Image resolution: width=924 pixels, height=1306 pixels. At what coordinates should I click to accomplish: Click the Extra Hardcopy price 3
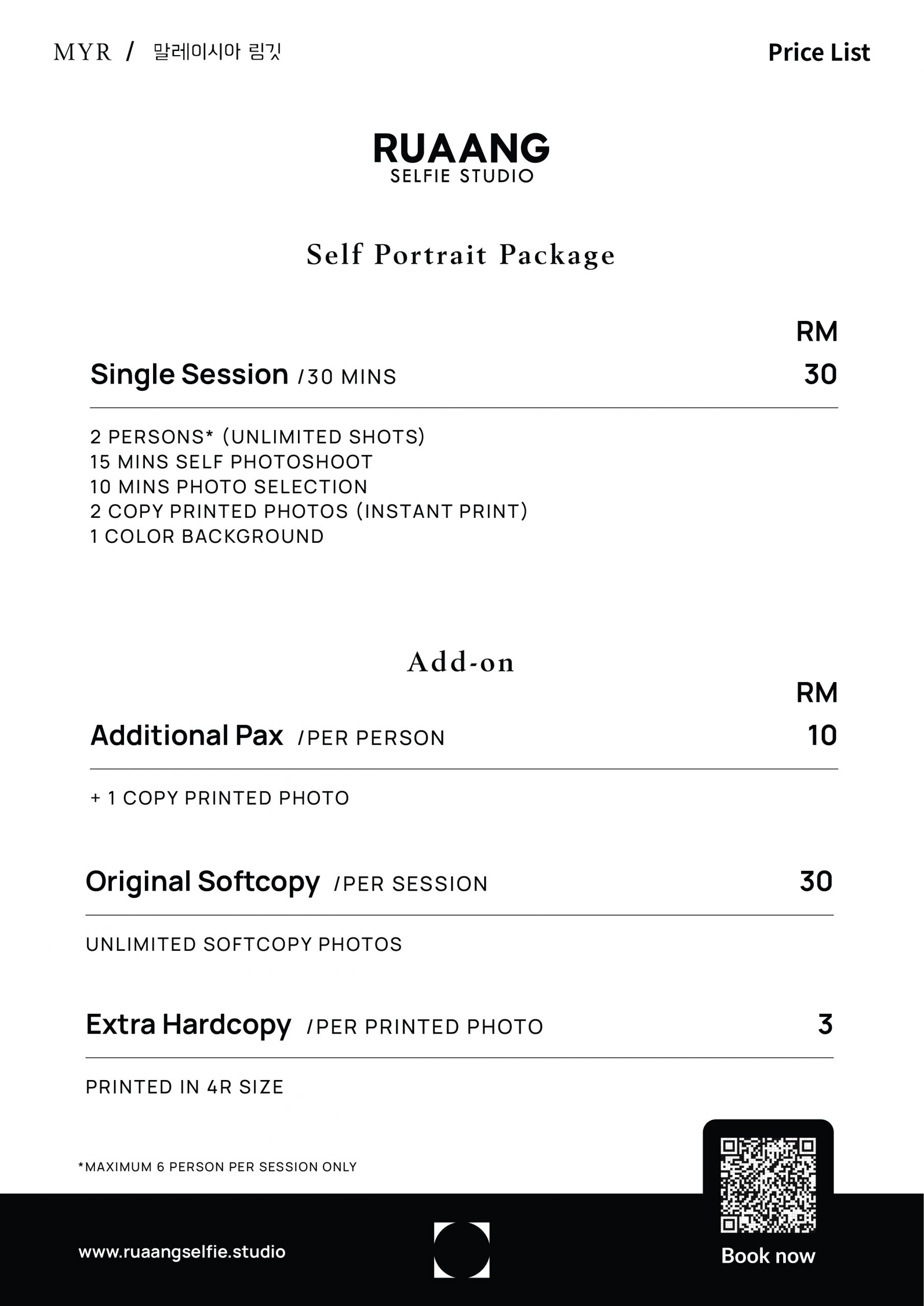tap(825, 1024)
